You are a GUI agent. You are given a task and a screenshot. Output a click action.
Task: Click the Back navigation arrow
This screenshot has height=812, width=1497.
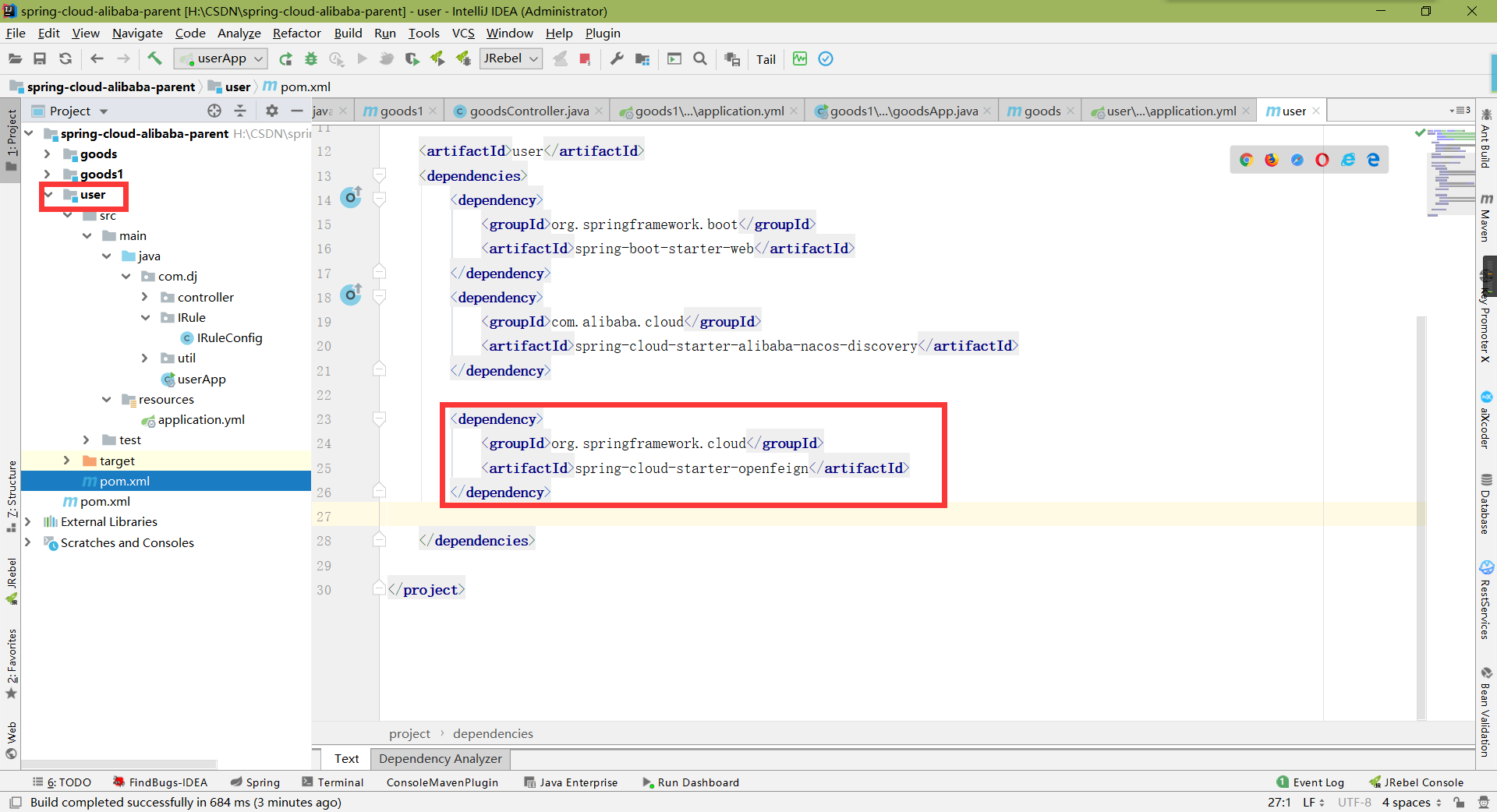97,58
